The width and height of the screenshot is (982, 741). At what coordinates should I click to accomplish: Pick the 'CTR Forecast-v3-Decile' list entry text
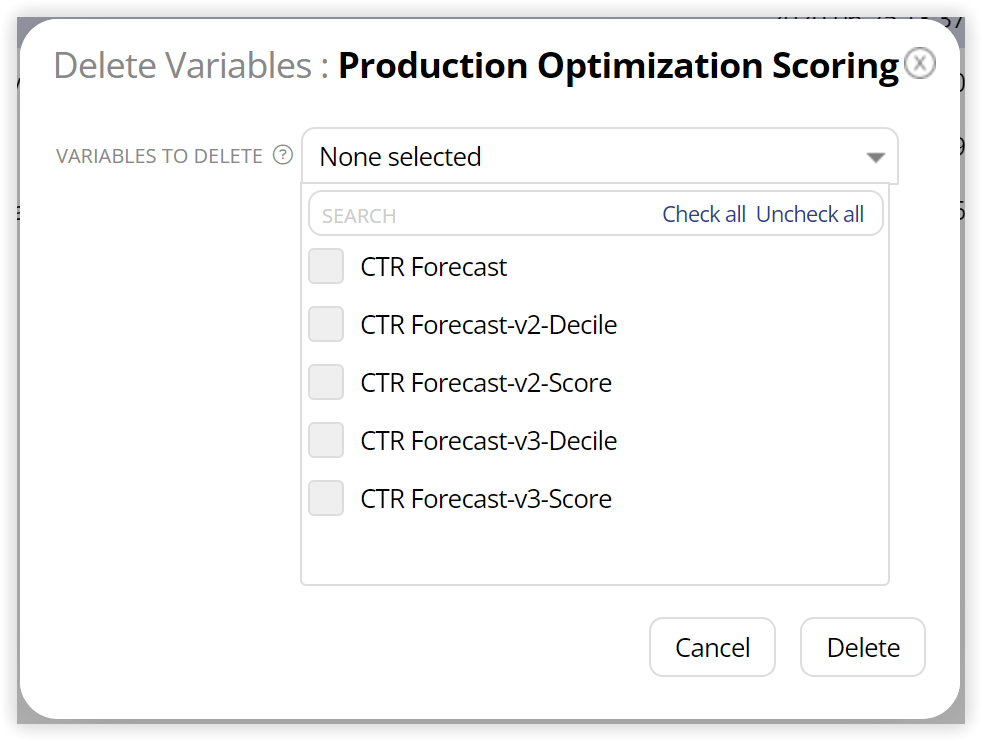point(489,441)
